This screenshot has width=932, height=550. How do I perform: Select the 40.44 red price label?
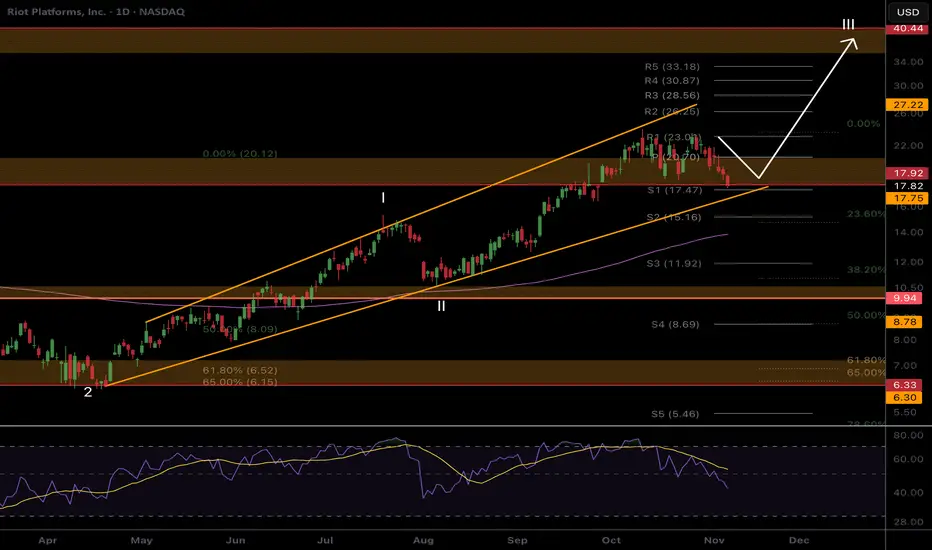pyautogui.click(x=908, y=29)
